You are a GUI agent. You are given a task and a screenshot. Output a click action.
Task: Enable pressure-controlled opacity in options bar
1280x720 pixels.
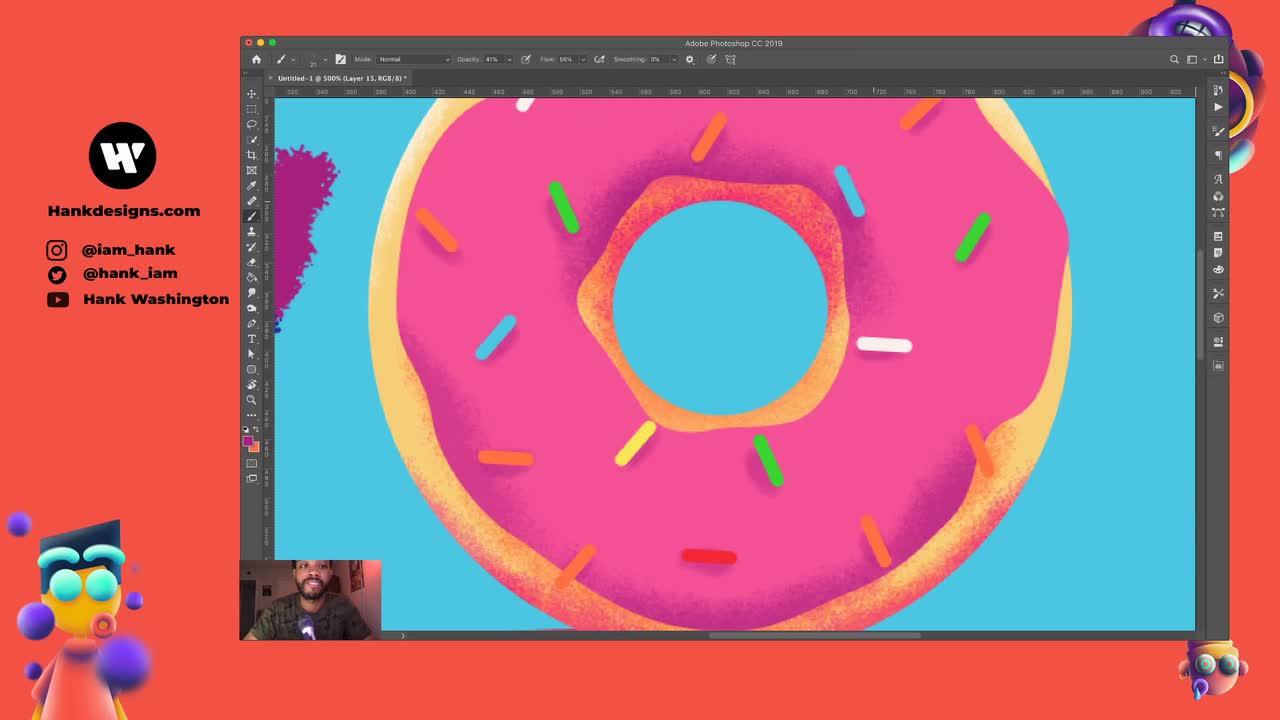click(526, 59)
